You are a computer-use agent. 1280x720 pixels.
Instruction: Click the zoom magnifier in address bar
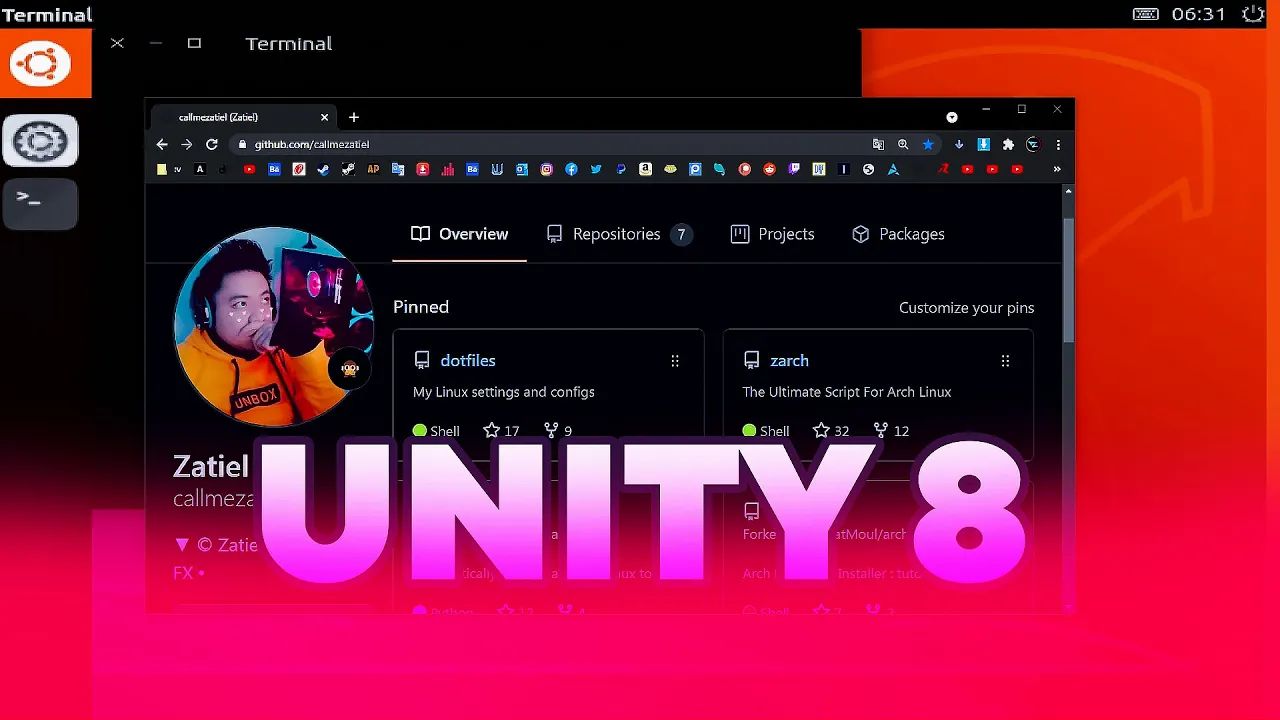[x=903, y=144]
